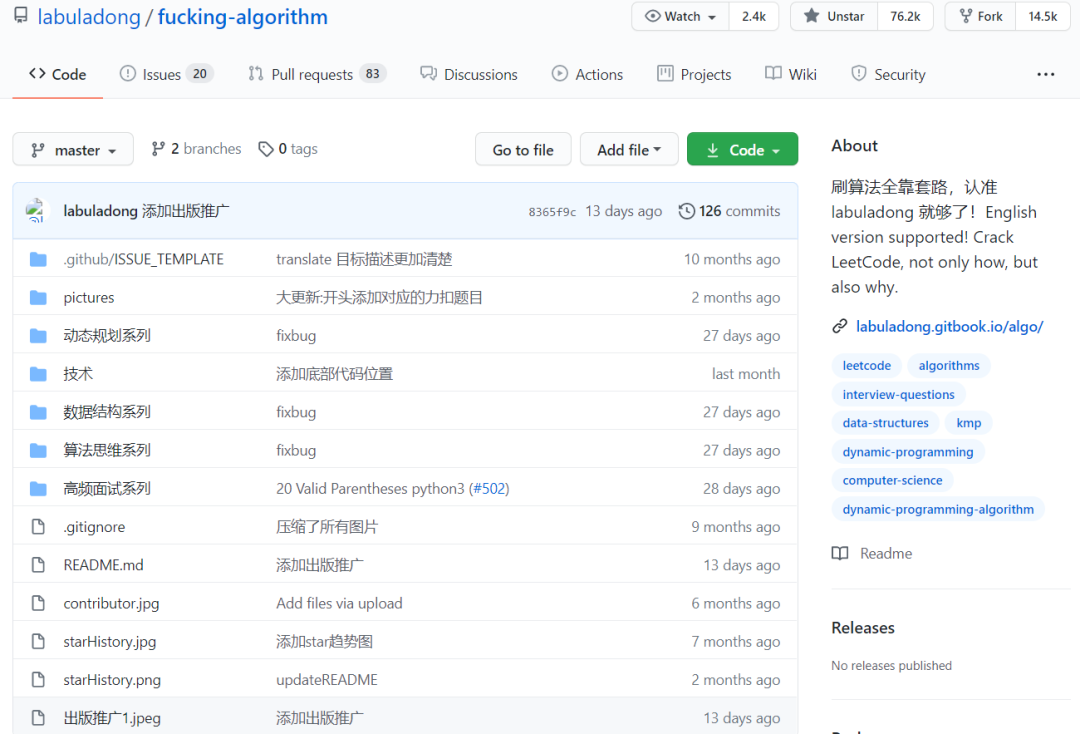This screenshot has width=1080, height=734.
Task: Click the Go to file button
Action: point(523,149)
